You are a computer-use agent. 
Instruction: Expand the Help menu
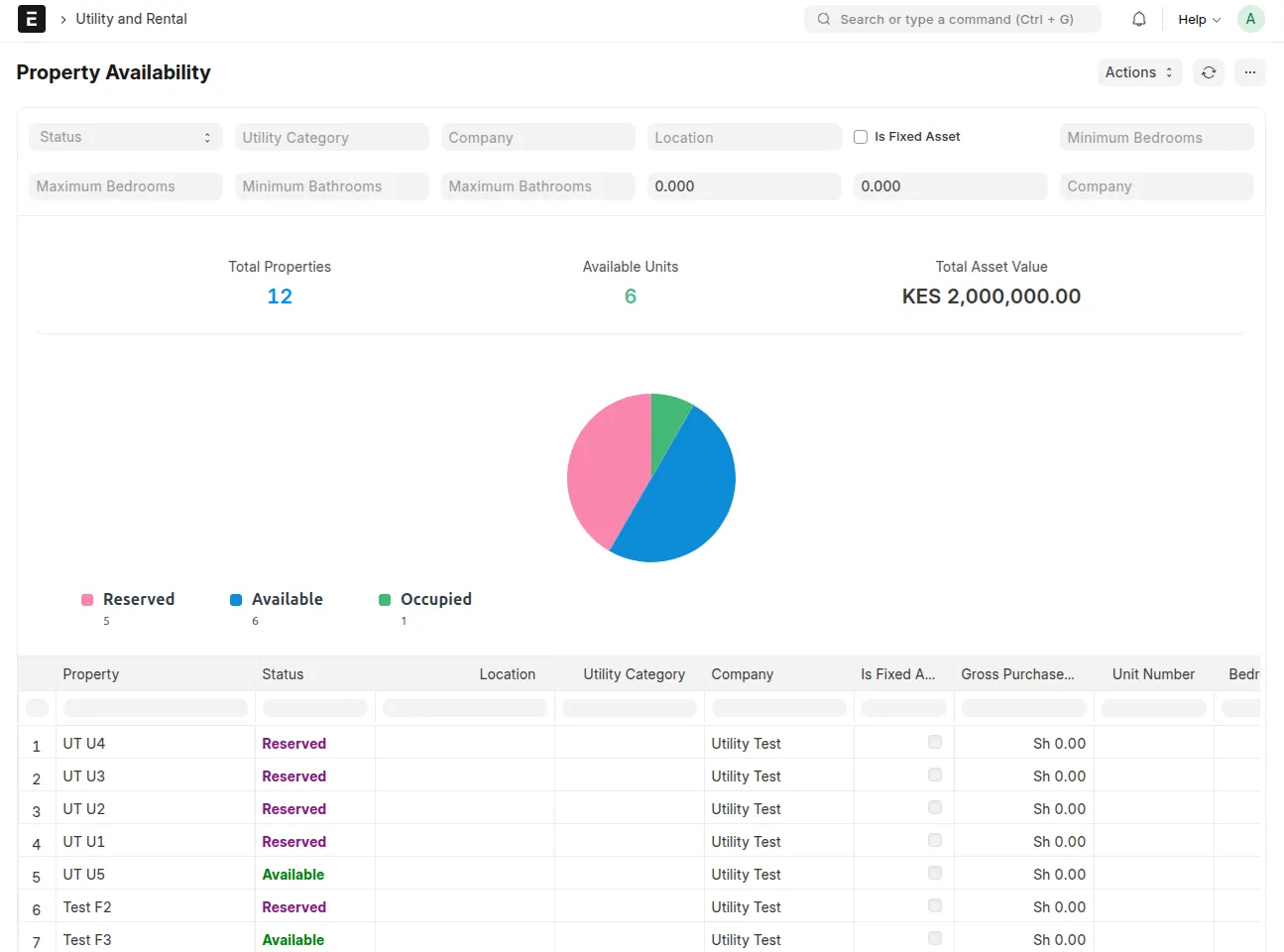[1199, 19]
